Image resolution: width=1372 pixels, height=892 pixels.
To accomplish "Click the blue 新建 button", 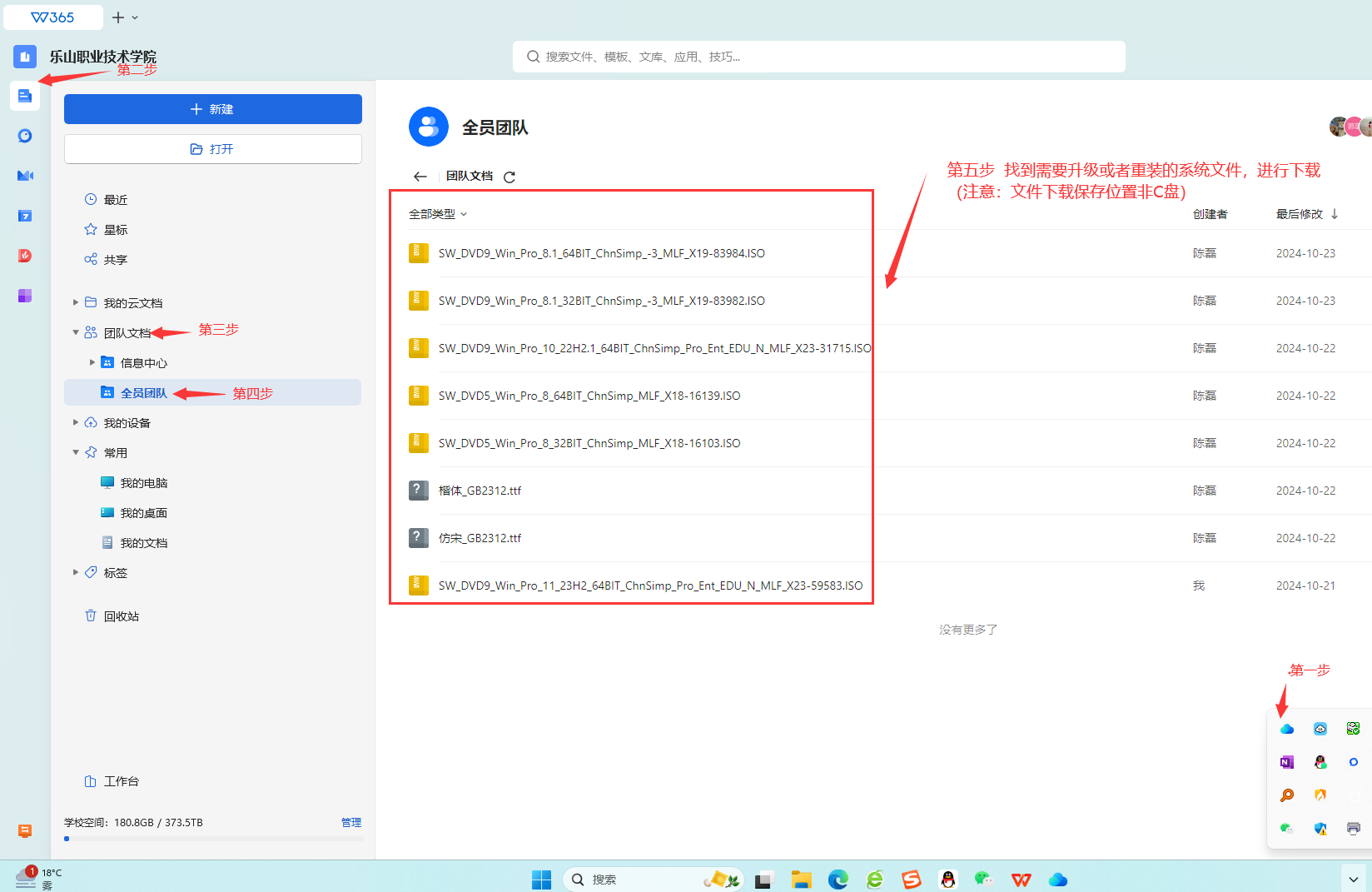I will pyautogui.click(x=212, y=109).
